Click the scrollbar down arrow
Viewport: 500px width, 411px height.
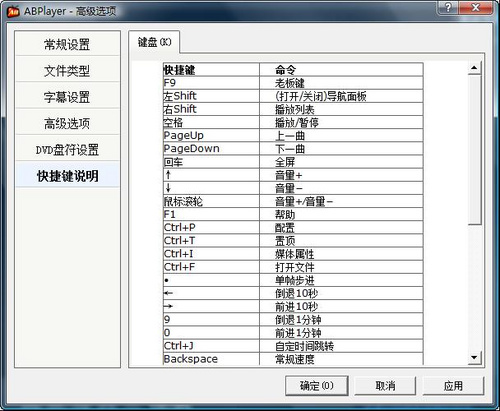(474, 358)
